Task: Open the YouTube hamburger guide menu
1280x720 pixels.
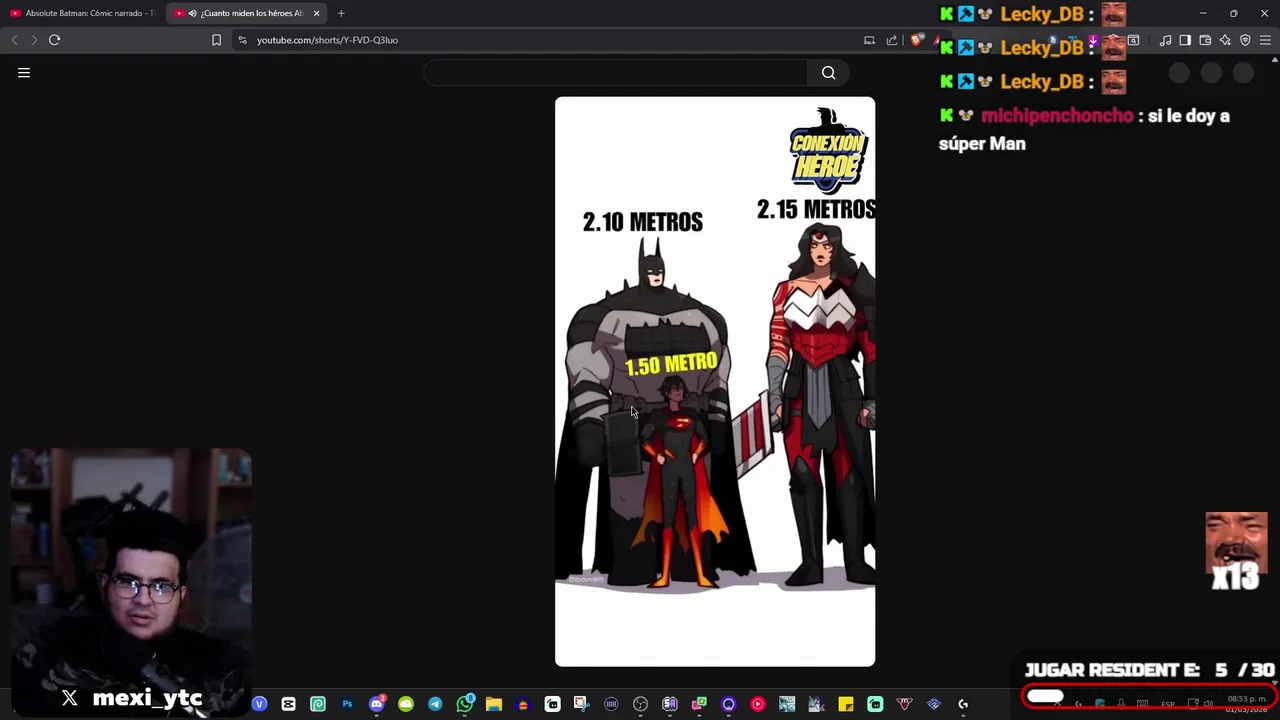Action: [24, 73]
